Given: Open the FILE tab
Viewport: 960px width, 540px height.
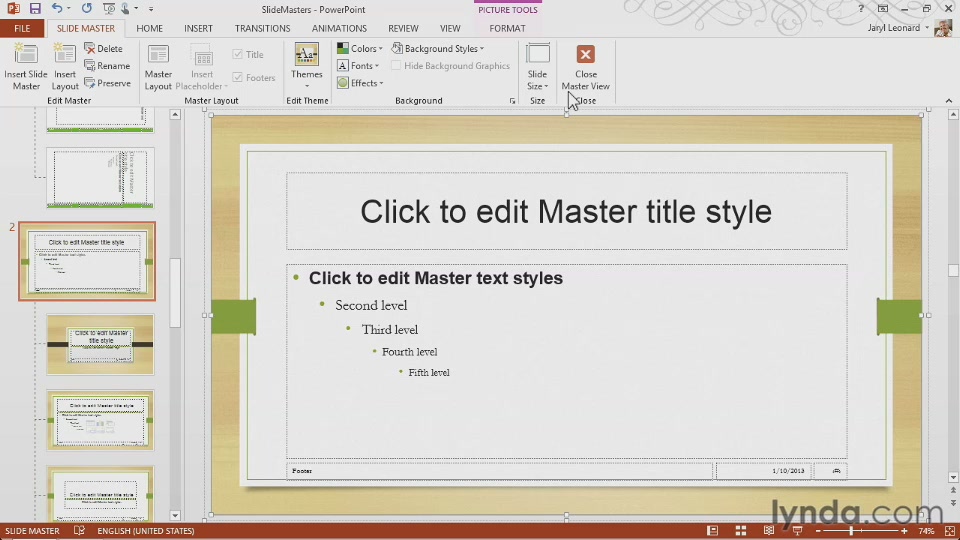Looking at the screenshot, I should click(22, 28).
